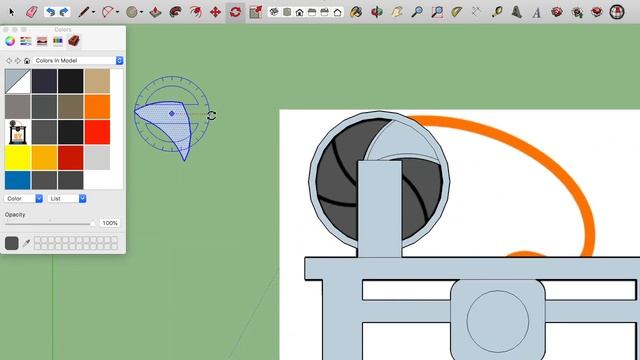Screen dimensions: 640x360
Task: Click the active Rotate tool
Action: [235, 12]
